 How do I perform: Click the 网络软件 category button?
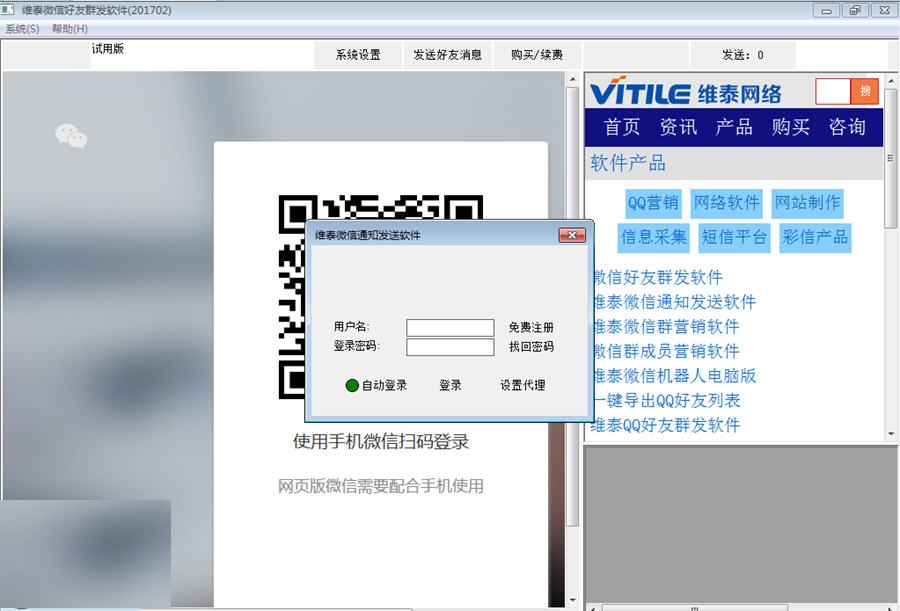[727, 203]
